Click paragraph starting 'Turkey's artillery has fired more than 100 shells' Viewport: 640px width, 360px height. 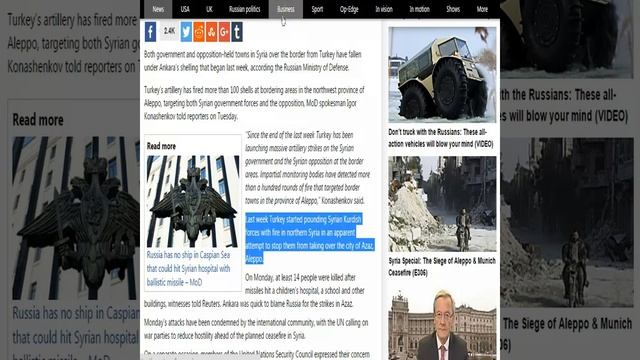pos(254,103)
